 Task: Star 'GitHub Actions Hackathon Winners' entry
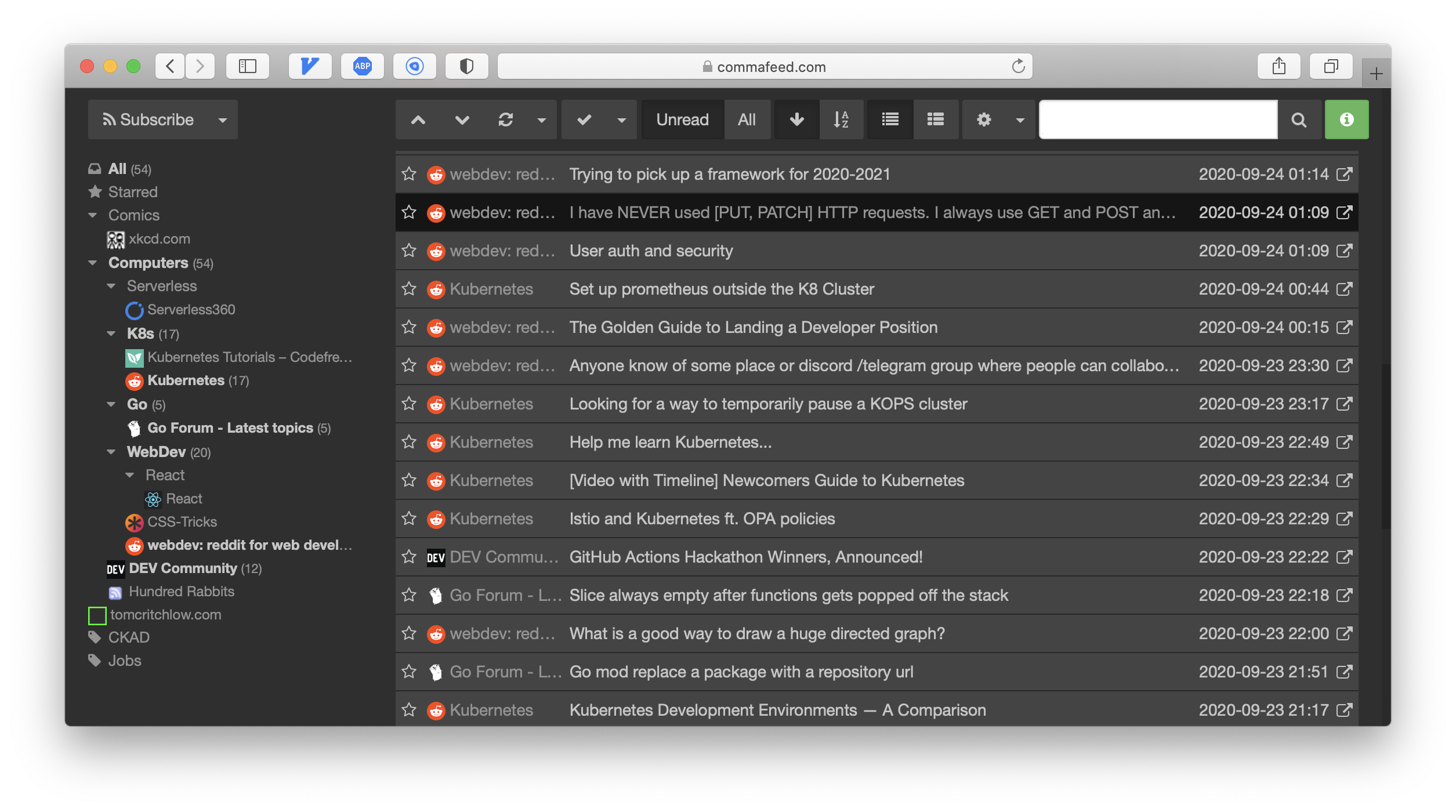[410, 557]
